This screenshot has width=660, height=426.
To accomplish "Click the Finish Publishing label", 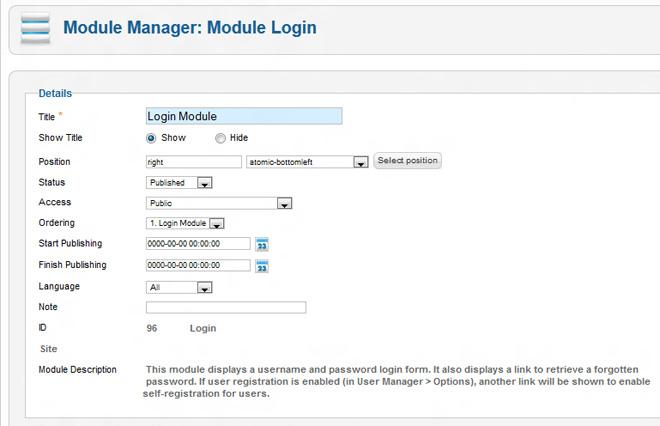I will [72, 265].
